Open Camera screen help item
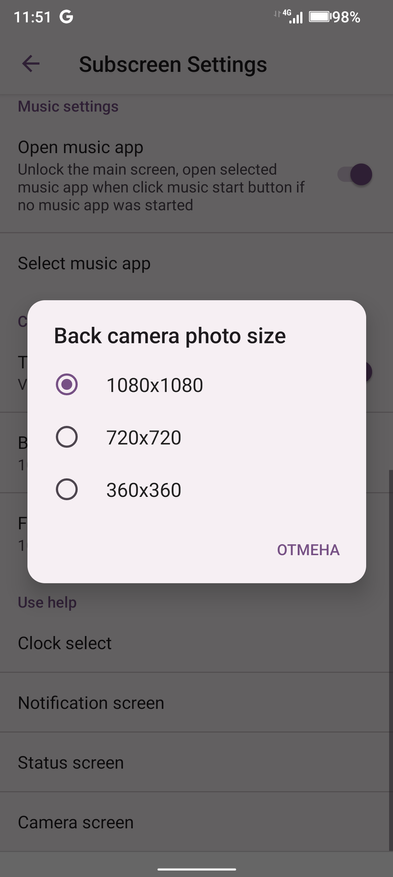Viewport: 393px width, 877px height. [x=196, y=822]
